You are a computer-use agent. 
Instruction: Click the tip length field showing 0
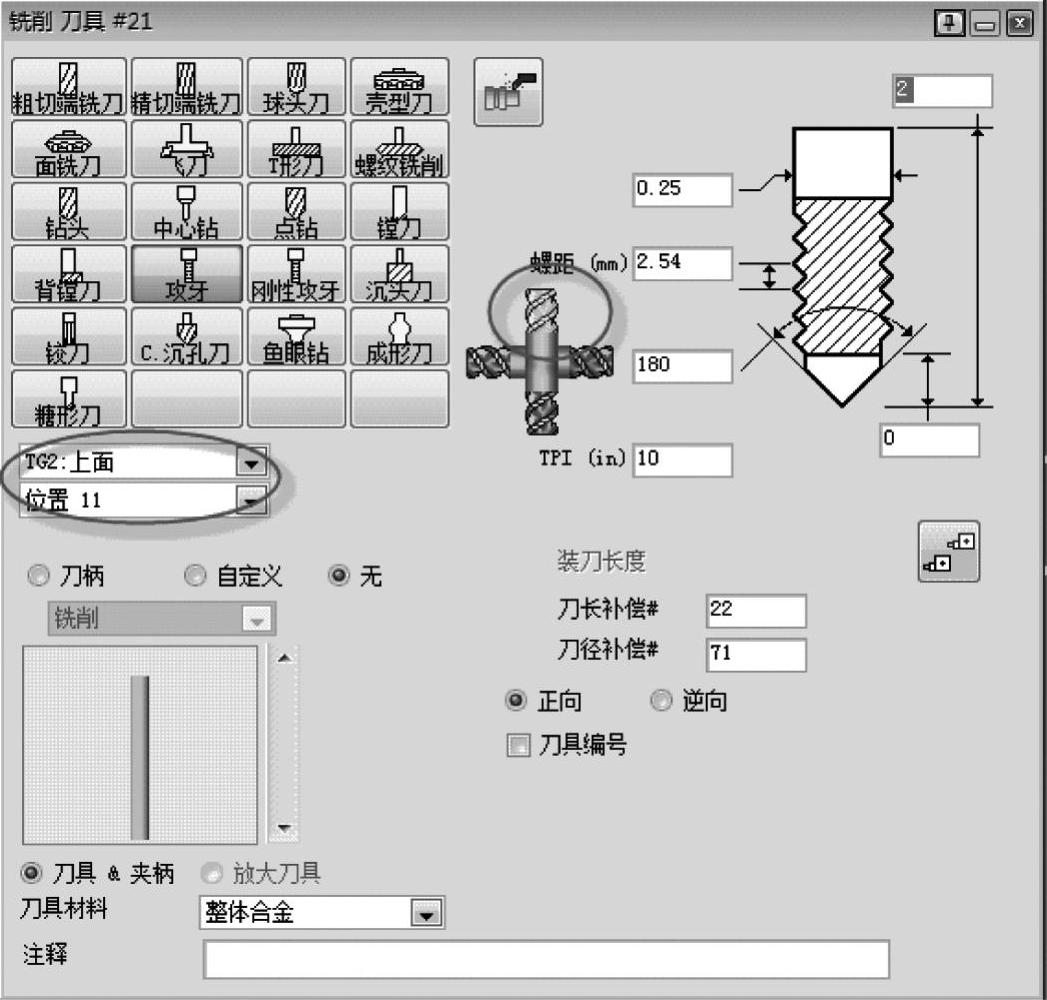tap(929, 440)
